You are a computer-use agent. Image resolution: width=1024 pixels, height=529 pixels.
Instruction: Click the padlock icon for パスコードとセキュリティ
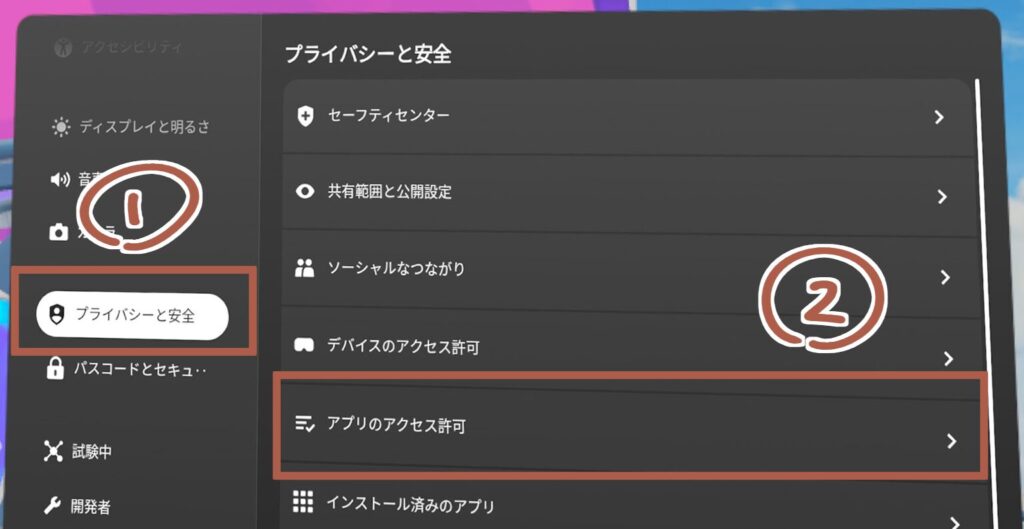point(55,369)
